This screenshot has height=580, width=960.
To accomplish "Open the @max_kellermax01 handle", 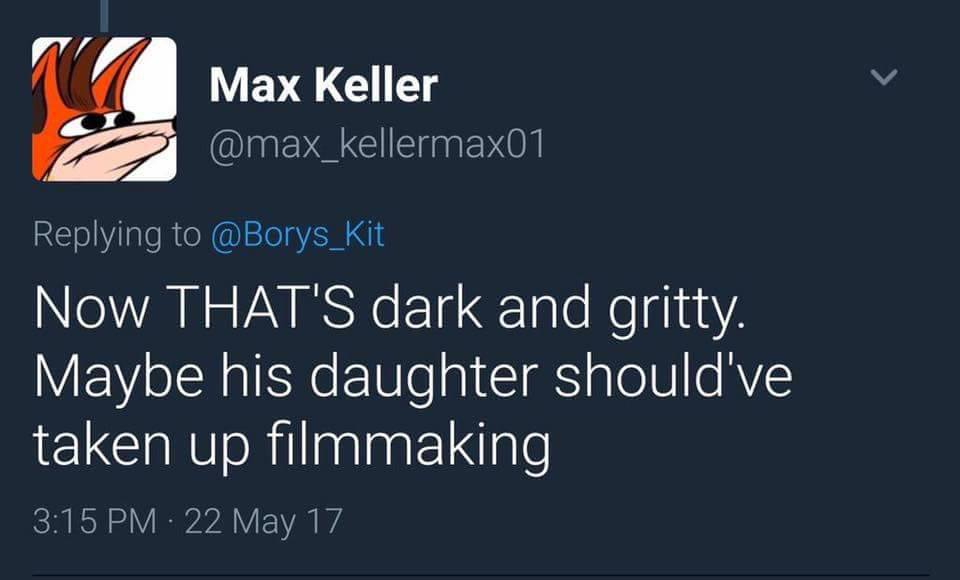I will (377, 147).
